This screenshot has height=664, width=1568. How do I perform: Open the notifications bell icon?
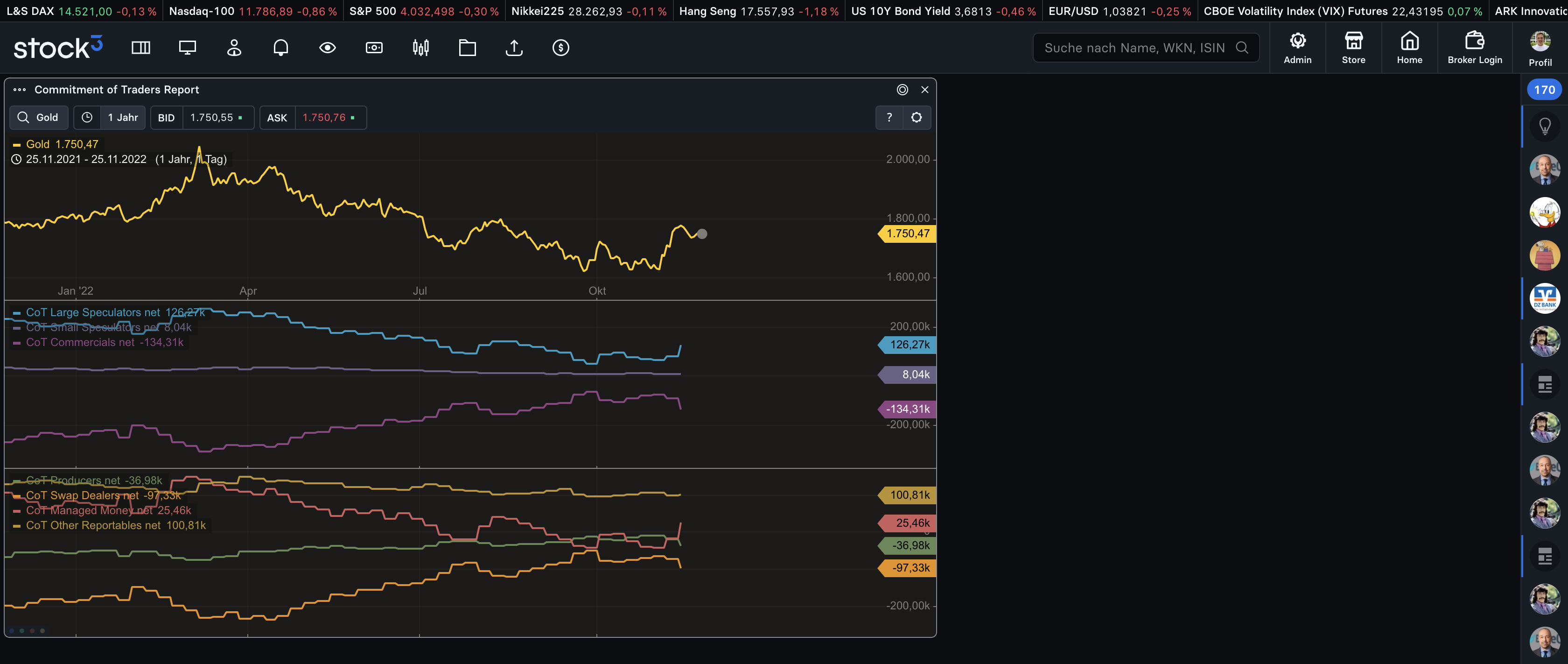[x=280, y=48]
